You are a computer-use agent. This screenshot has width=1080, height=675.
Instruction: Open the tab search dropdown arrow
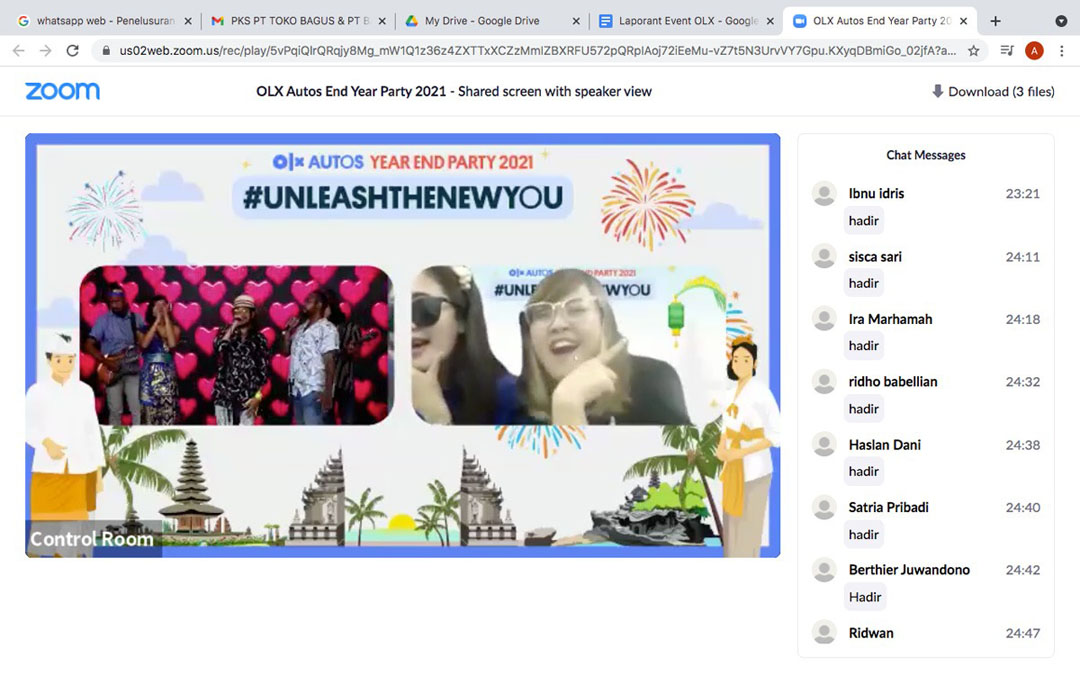pyautogui.click(x=1061, y=21)
